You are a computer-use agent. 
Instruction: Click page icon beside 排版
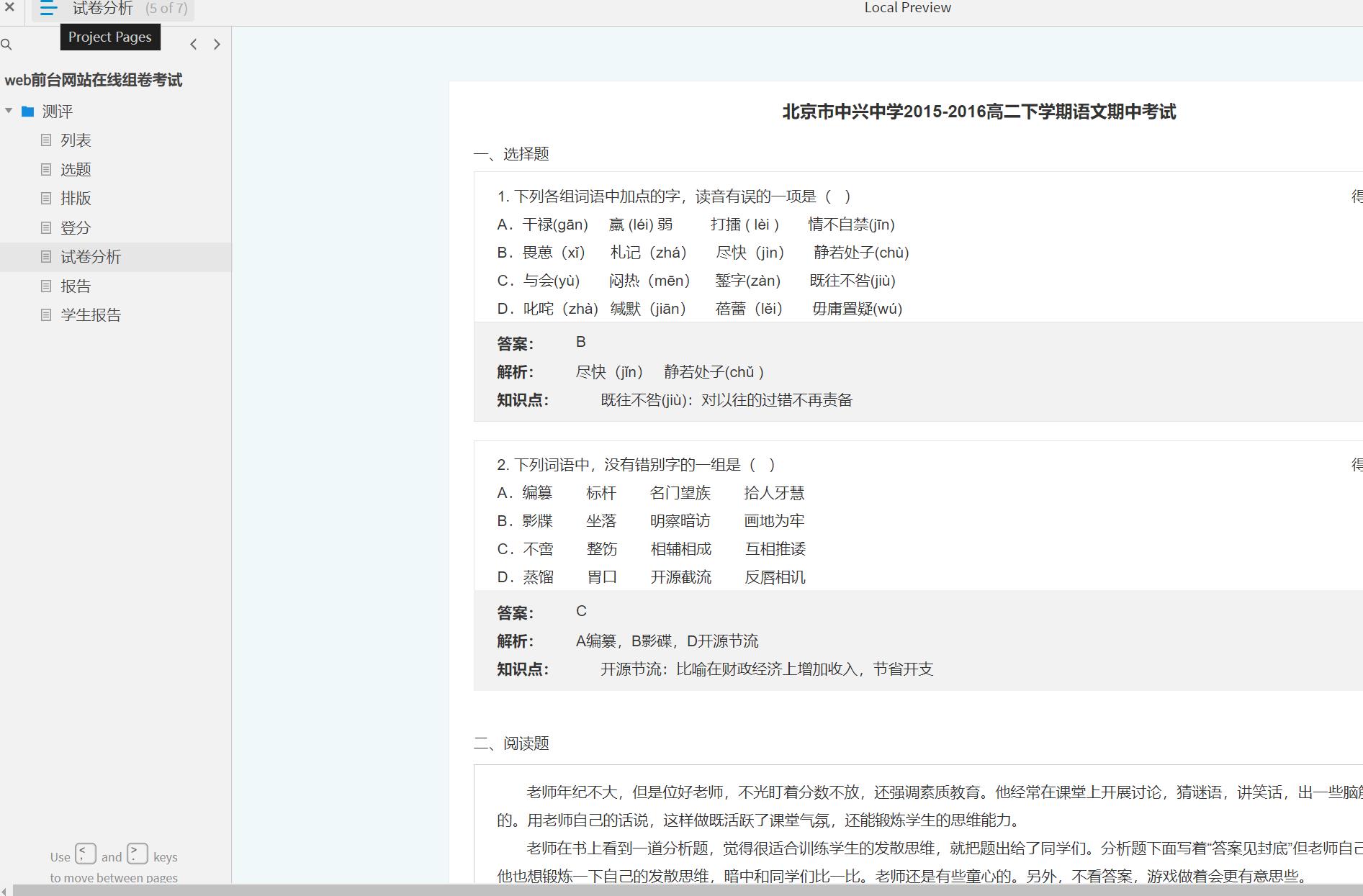46,199
